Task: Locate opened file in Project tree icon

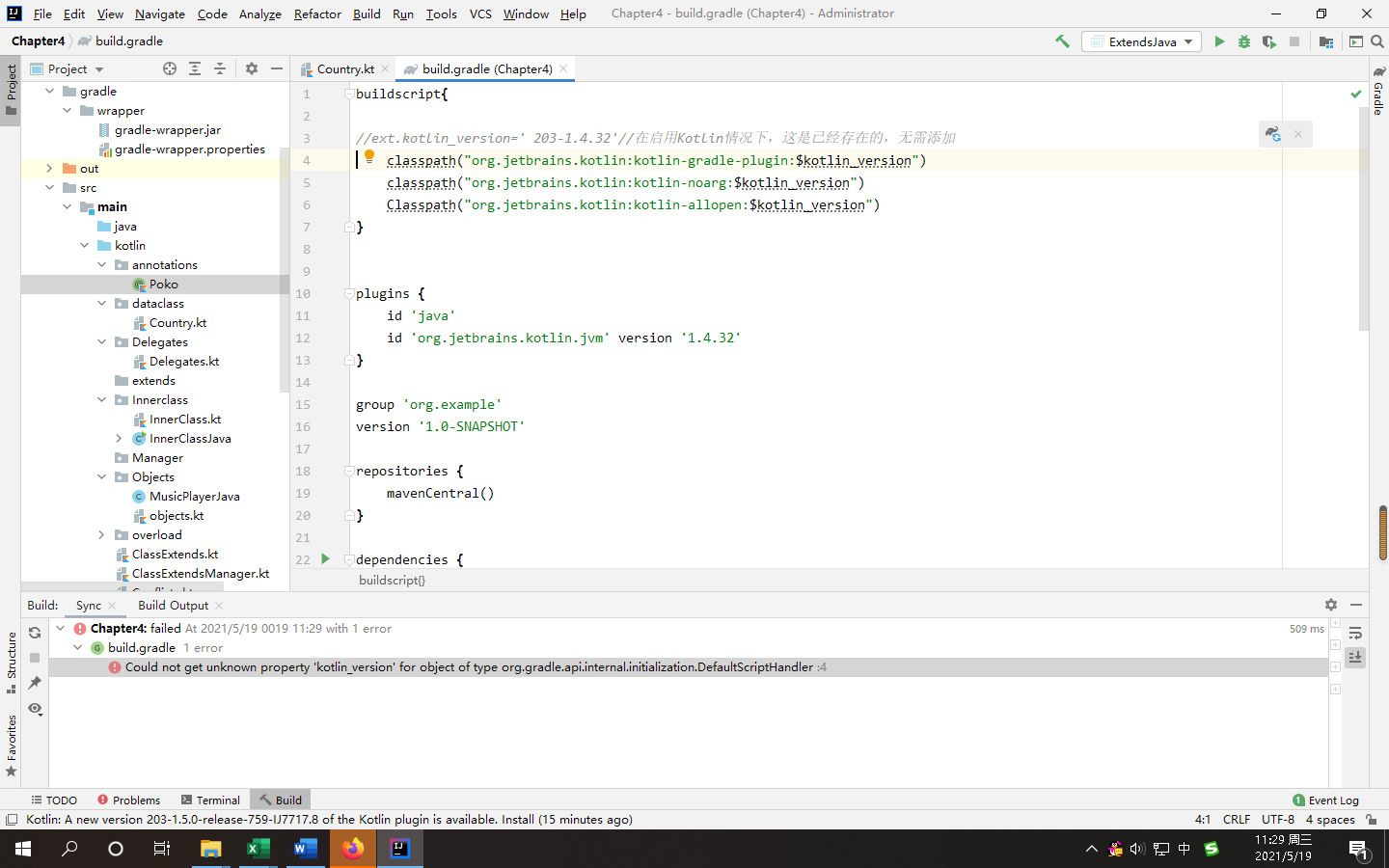Action: click(x=170, y=68)
